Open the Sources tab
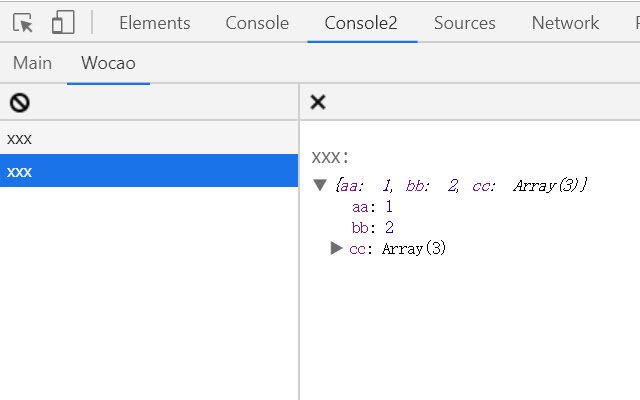Screen dimensions: 640x400 point(464,23)
